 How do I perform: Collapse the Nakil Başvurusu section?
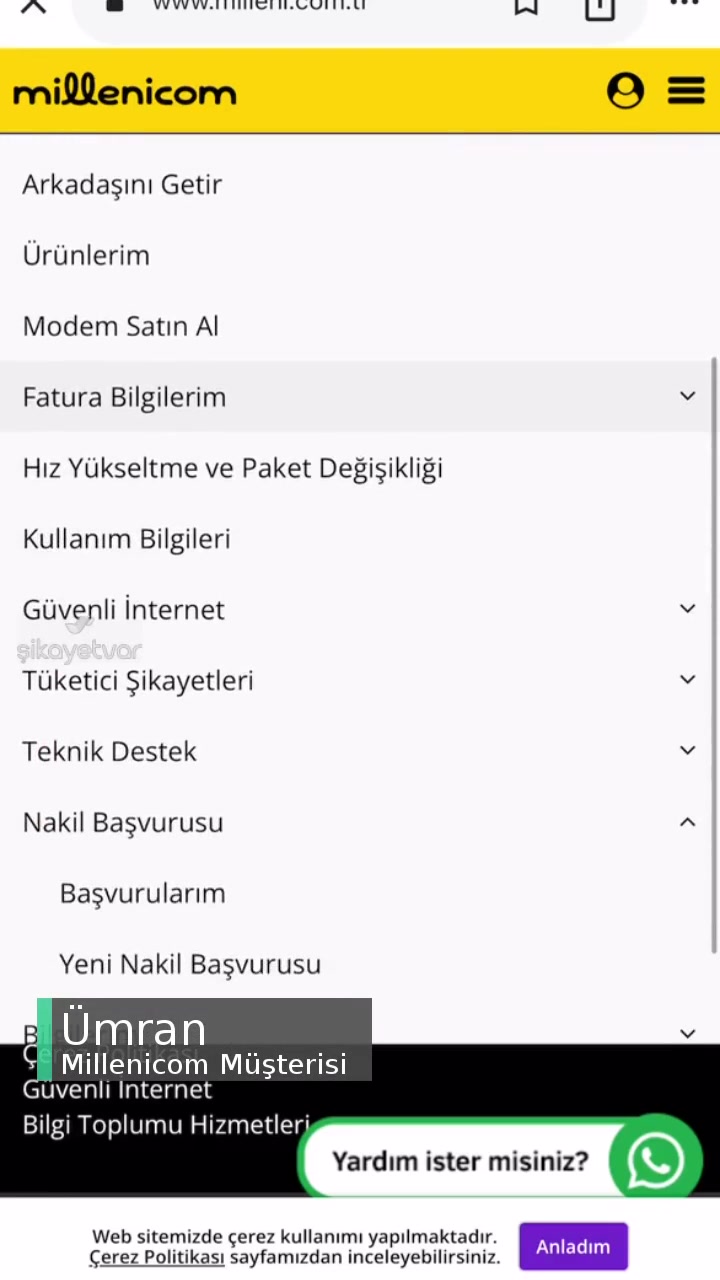pos(687,821)
